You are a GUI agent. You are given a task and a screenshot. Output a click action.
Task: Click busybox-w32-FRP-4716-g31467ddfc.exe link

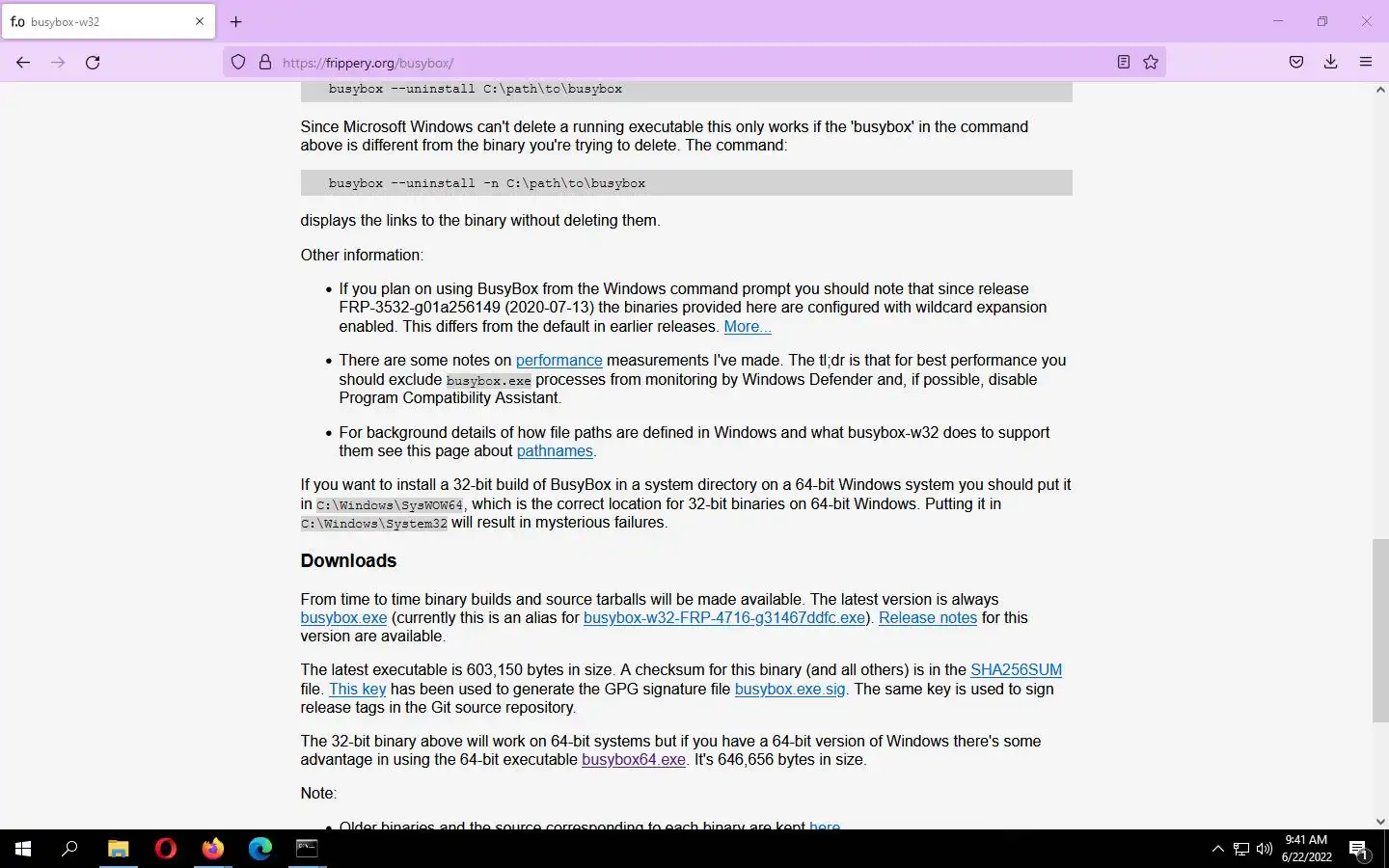click(x=724, y=617)
